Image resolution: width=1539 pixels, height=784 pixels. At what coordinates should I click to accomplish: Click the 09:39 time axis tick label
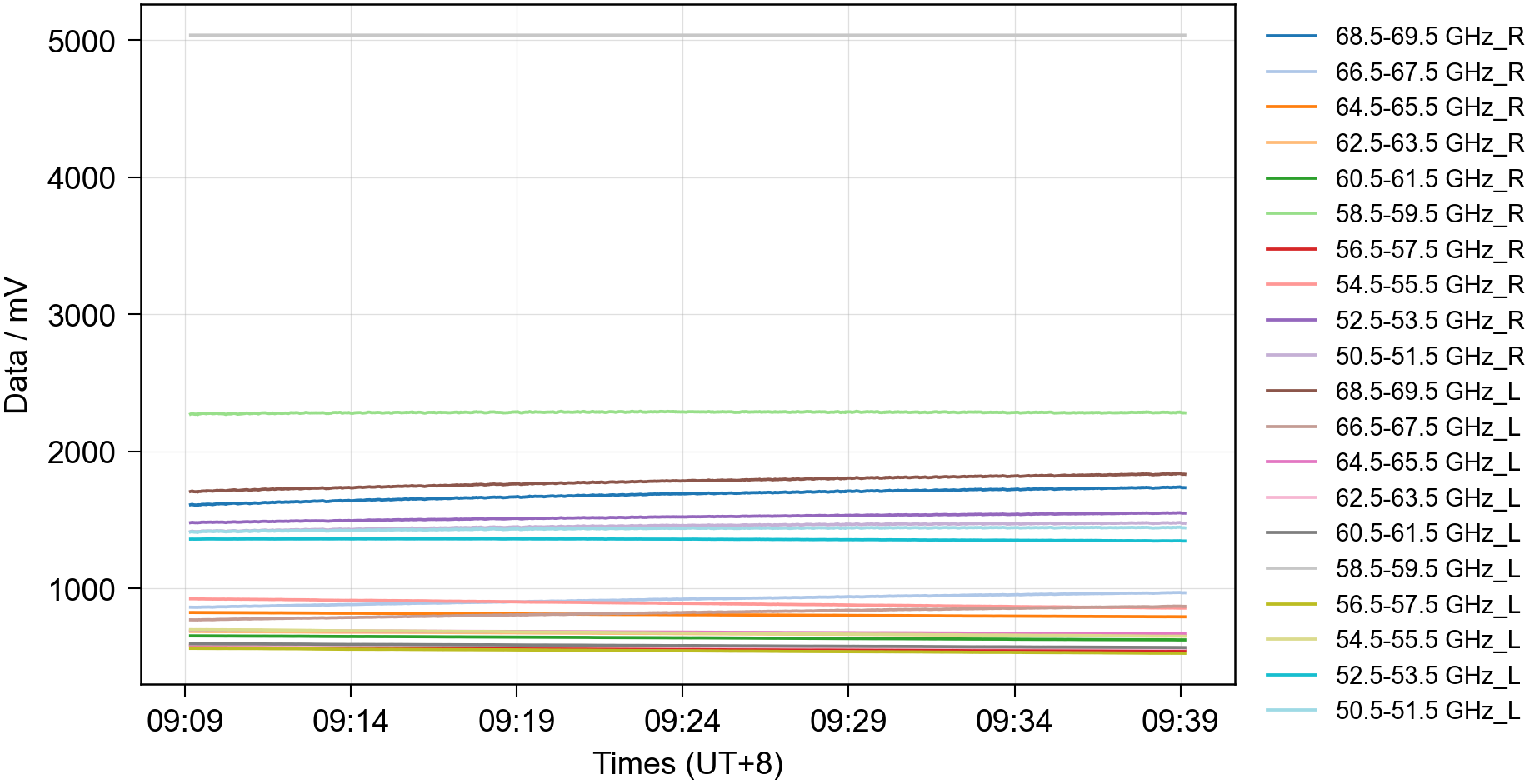(x=1179, y=722)
